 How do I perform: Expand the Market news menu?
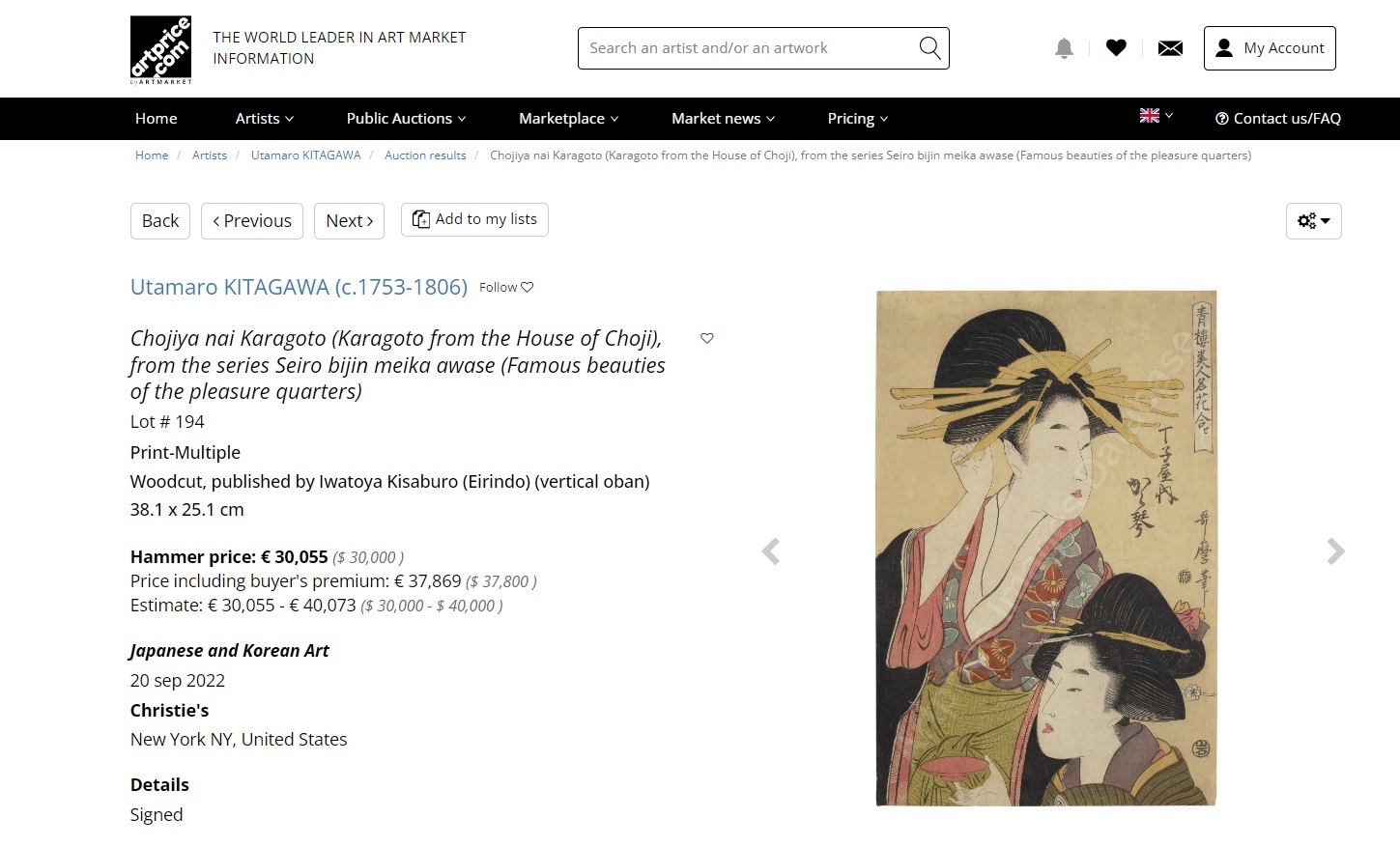[x=723, y=118]
